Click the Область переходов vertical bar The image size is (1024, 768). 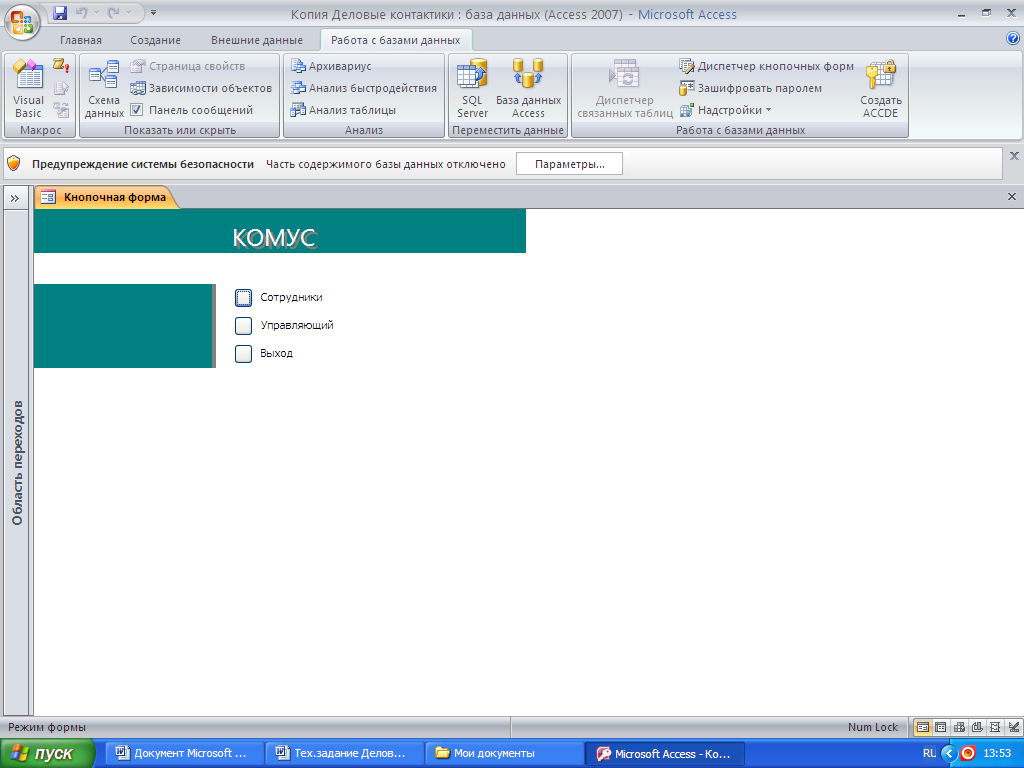tap(17, 462)
